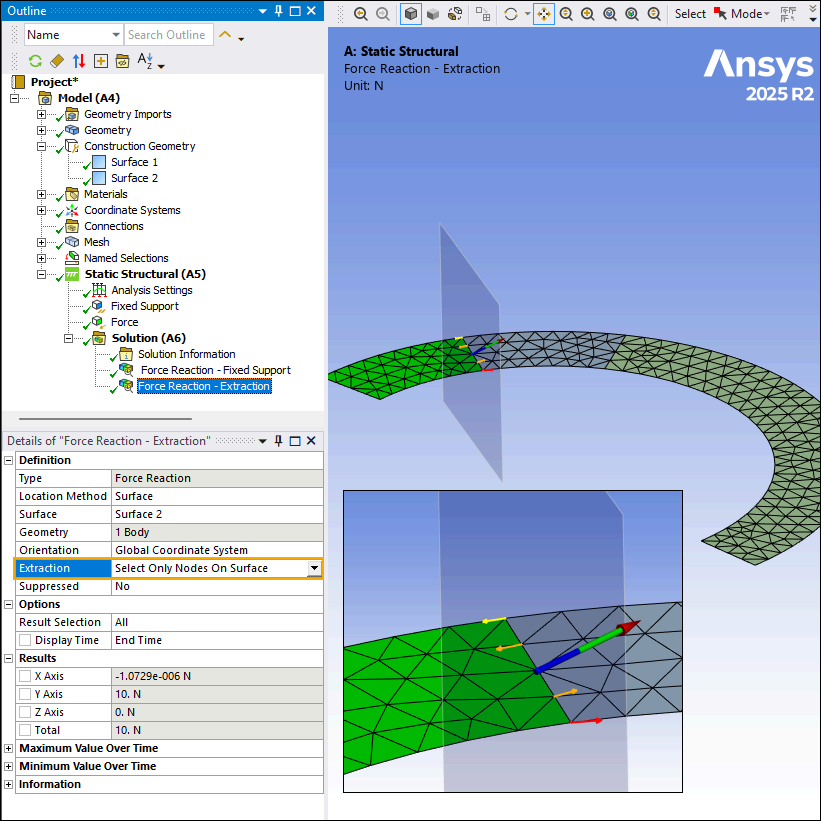Viewport: 821px width, 821px height.
Task: Select Solution Information in the tree
Action: pyautogui.click(x=186, y=354)
